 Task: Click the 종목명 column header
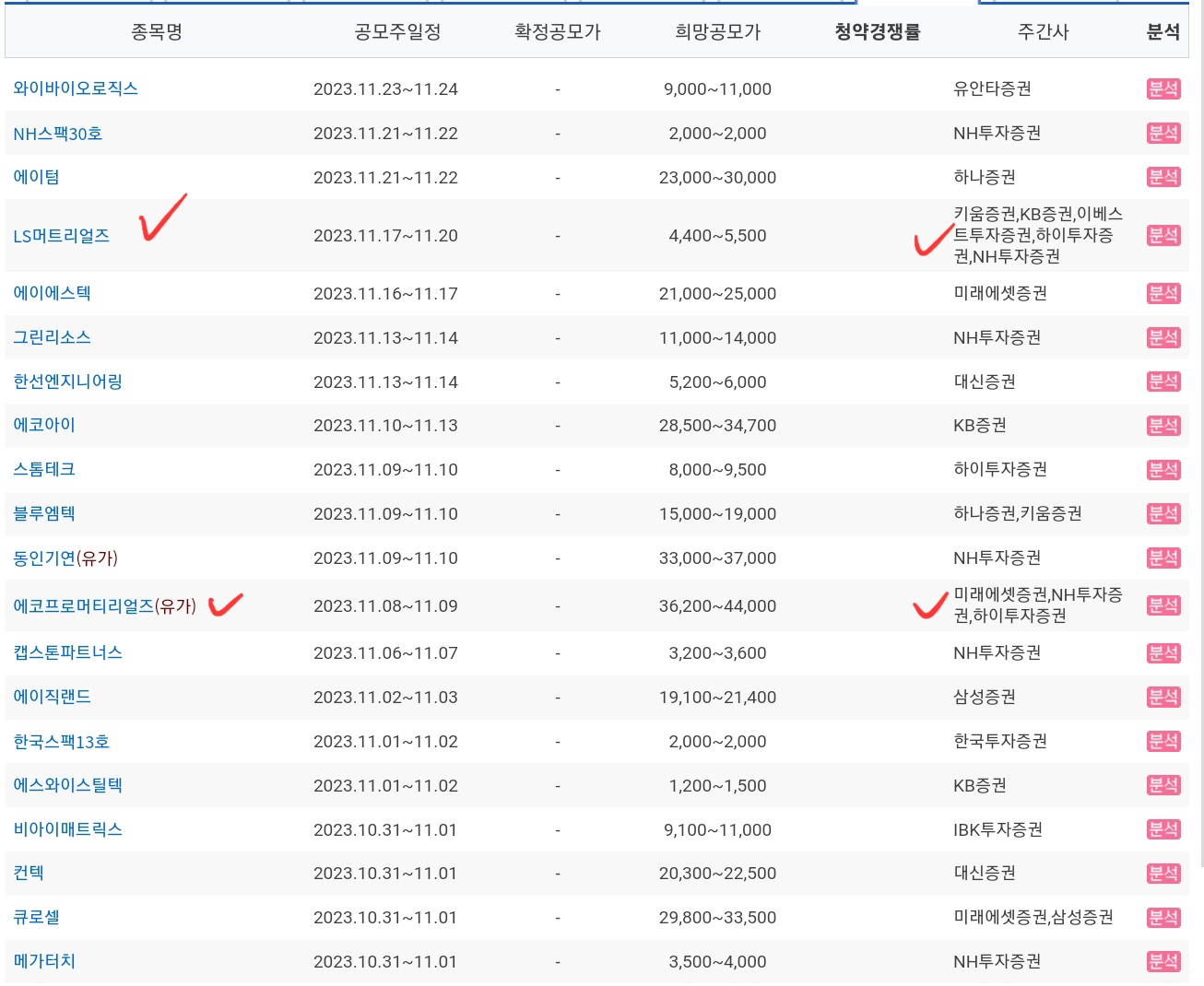pos(157,32)
